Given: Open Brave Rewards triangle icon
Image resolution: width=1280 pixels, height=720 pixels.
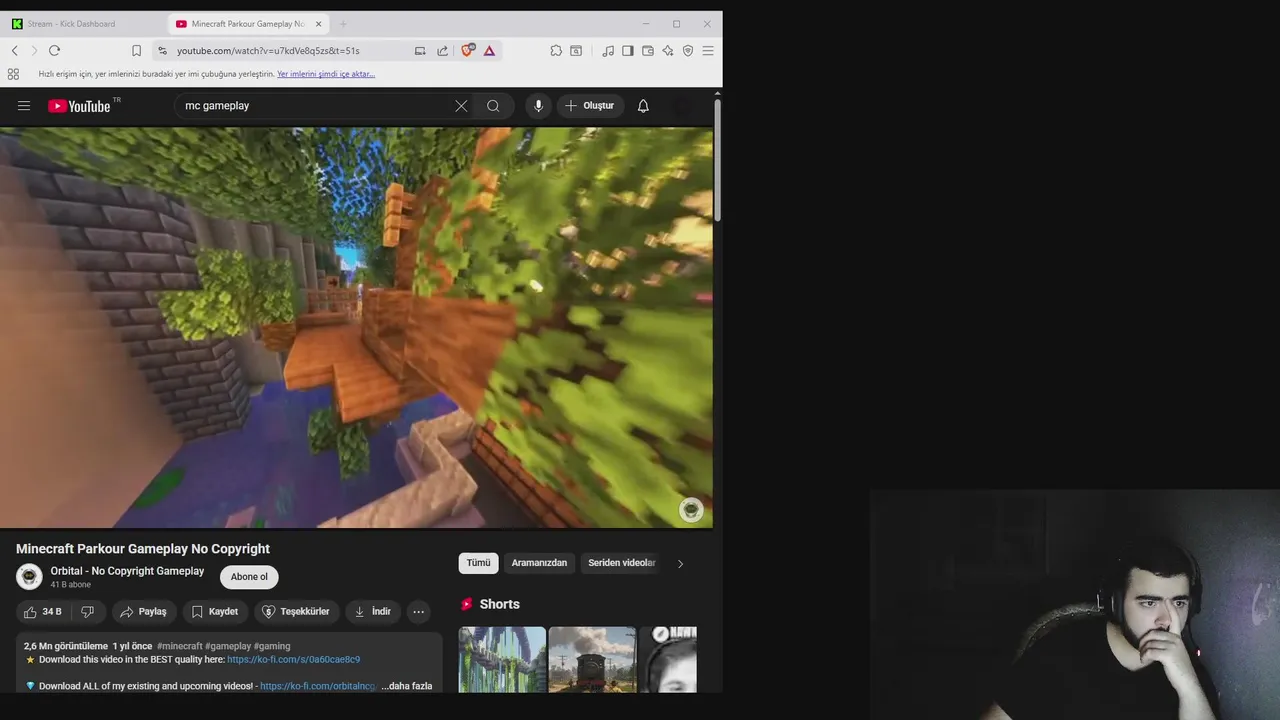Looking at the screenshot, I should click(x=489, y=51).
